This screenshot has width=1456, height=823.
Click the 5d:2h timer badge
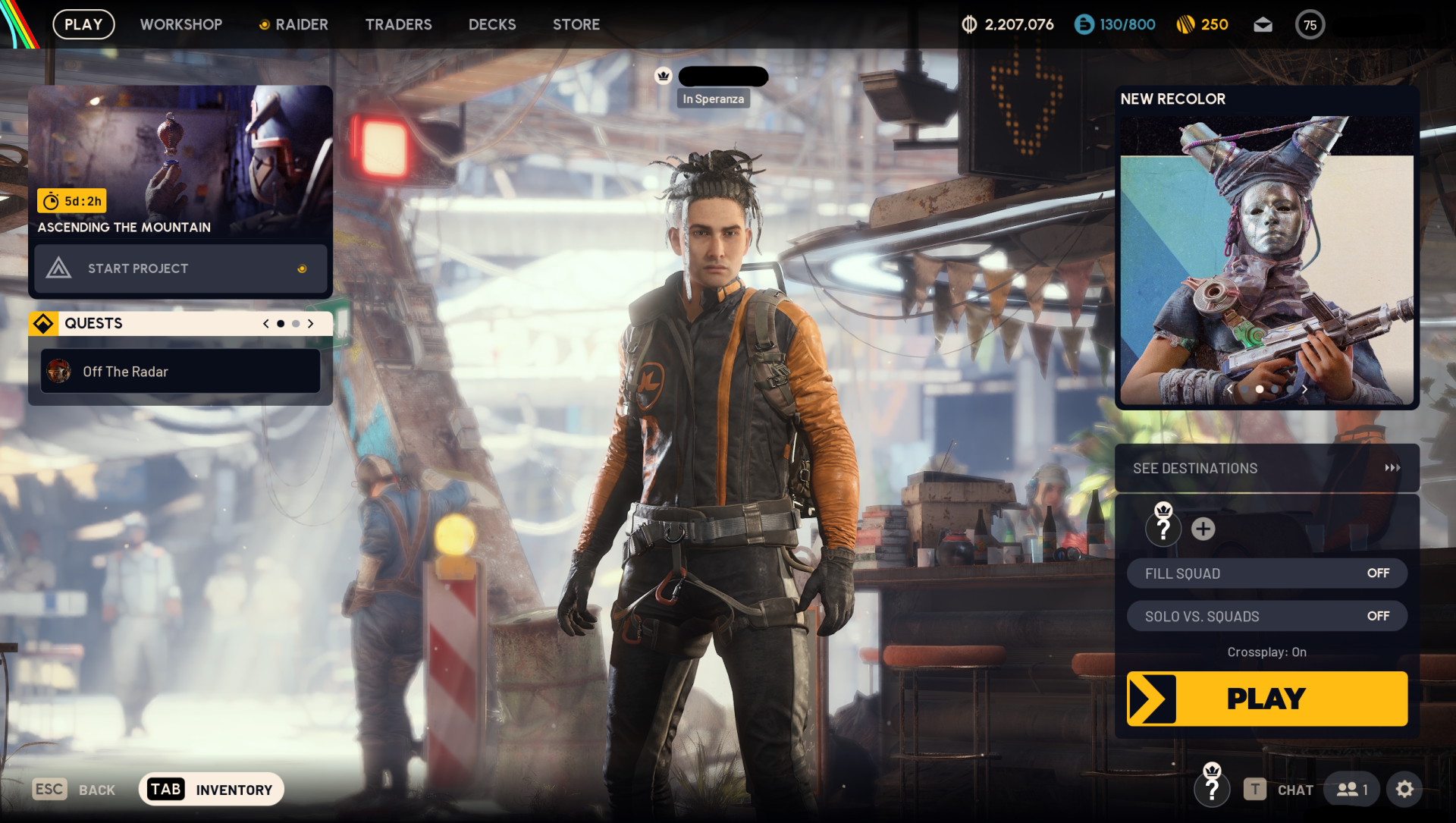pyautogui.click(x=72, y=201)
